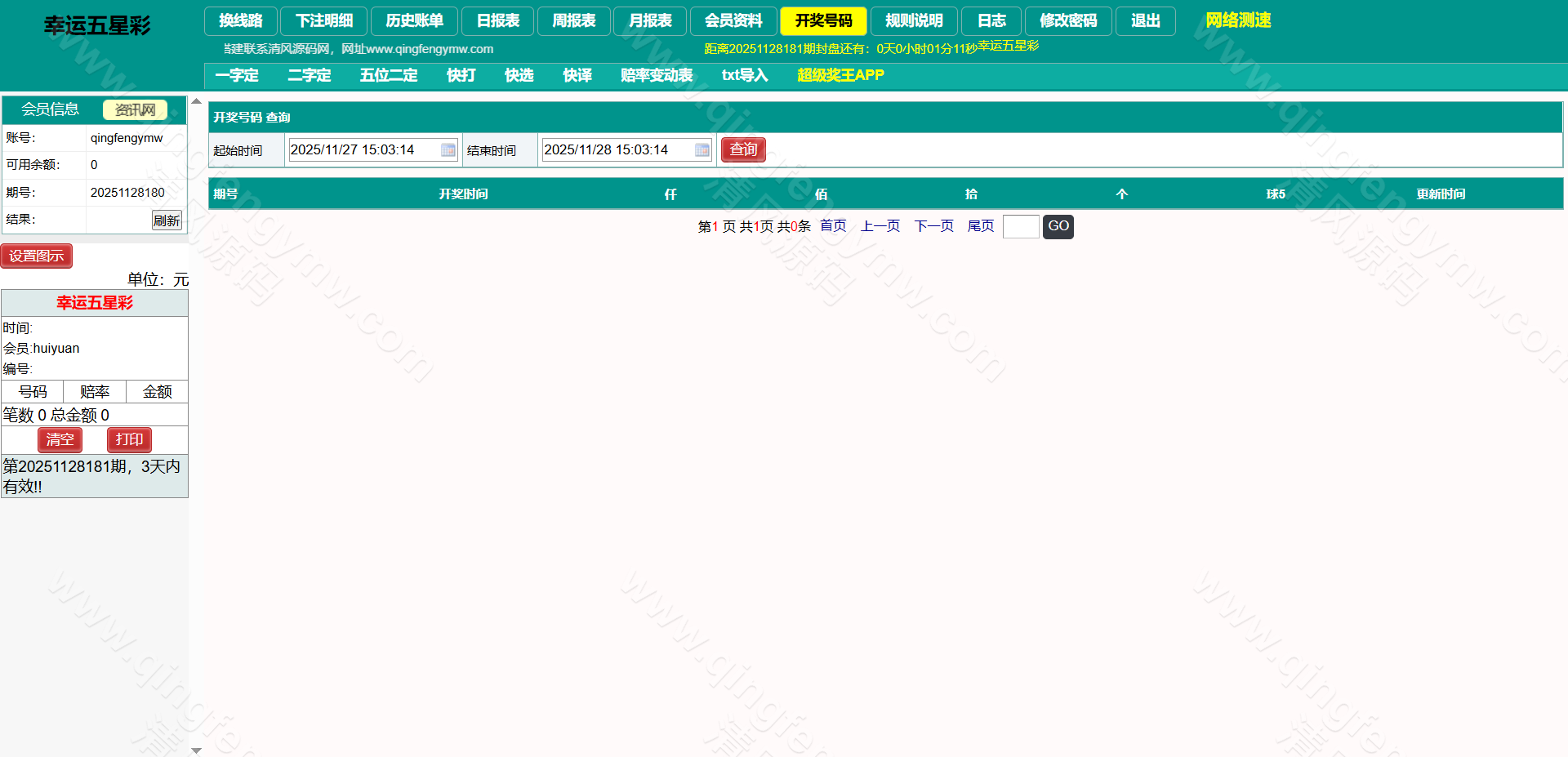The image size is (1568, 757).
Task: Open 规则说明 rules page
Action: [x=914, y=21]
